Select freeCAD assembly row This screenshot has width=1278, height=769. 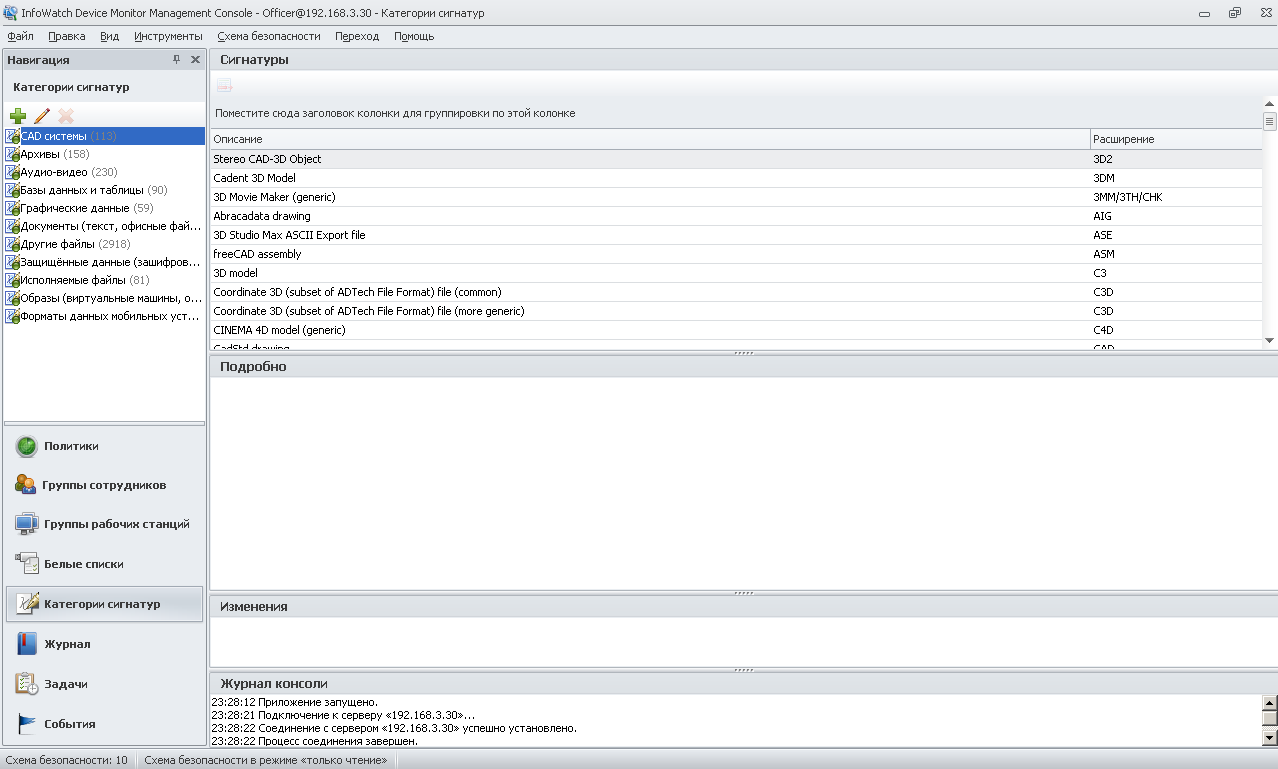click(736, 254)
